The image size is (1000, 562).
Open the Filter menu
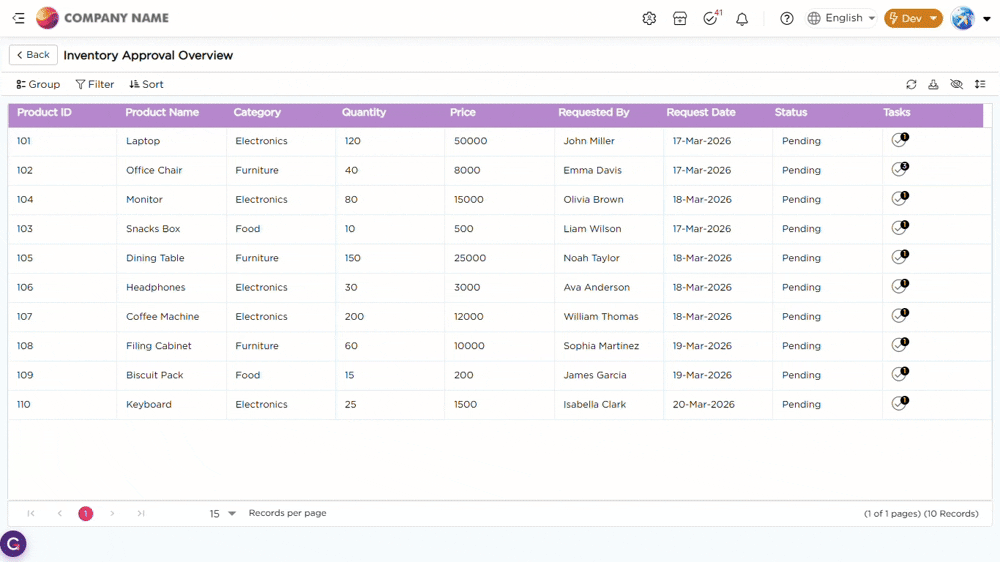pos(95,85)
